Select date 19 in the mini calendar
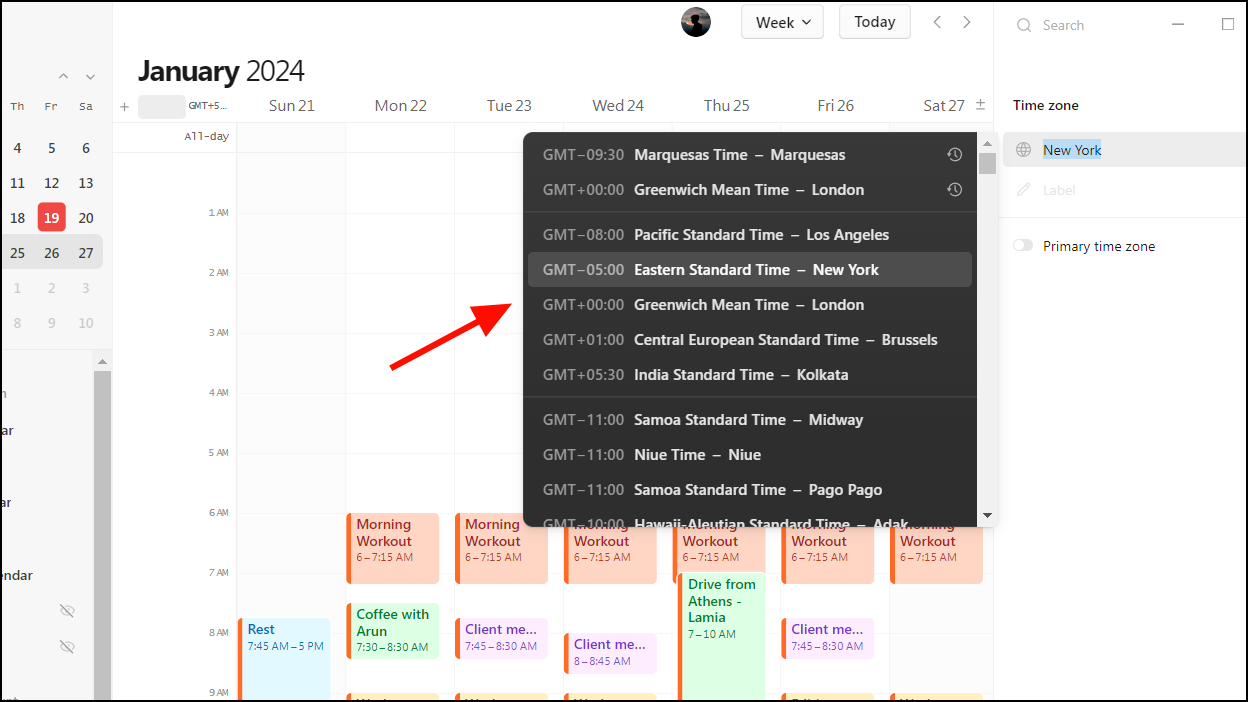 (x=51, y=217)
